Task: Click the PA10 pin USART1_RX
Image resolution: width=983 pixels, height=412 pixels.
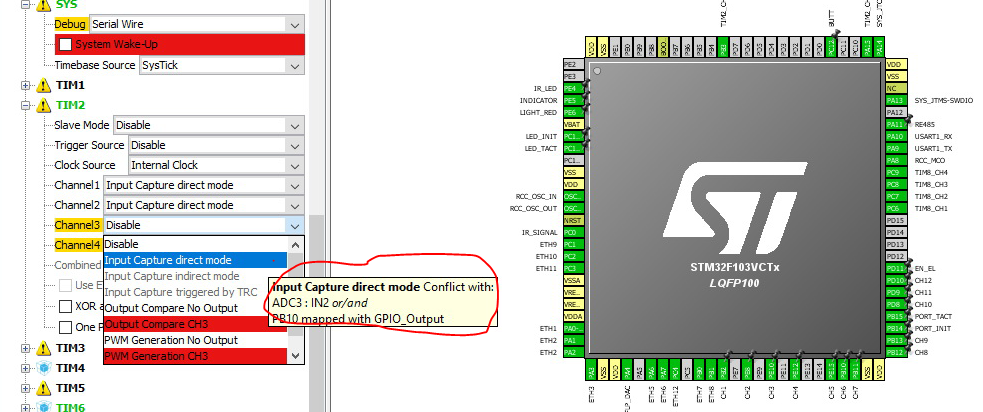Action: (x=895, y=136)
